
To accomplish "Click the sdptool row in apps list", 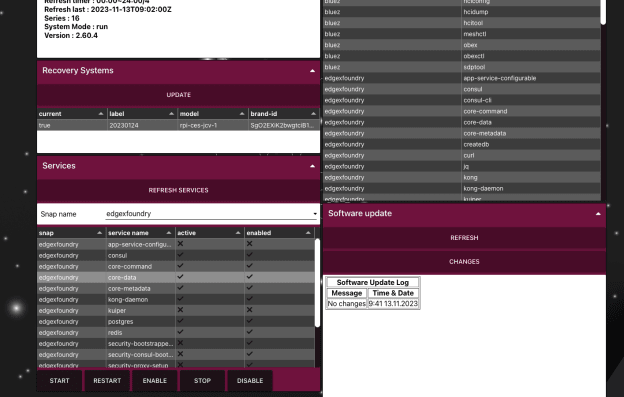I will [x=462, y=67].
